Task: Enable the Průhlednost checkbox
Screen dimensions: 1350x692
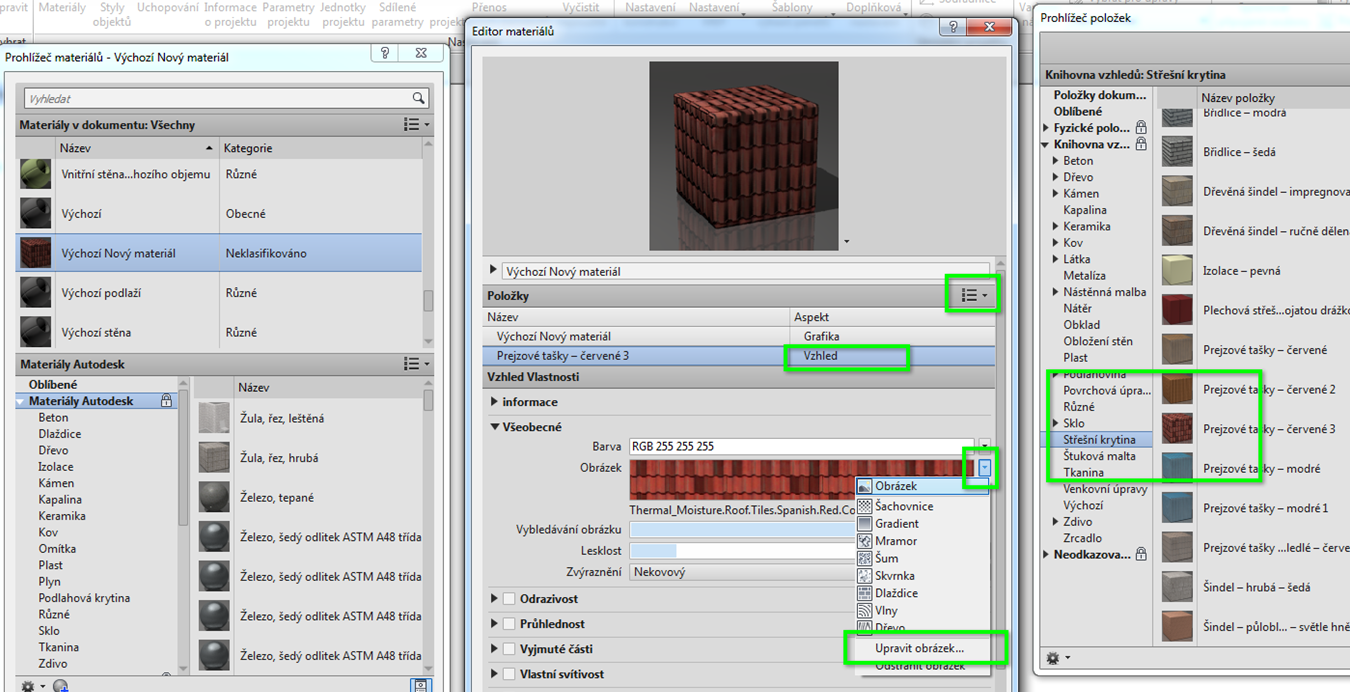Action: (x=508, y=624)
